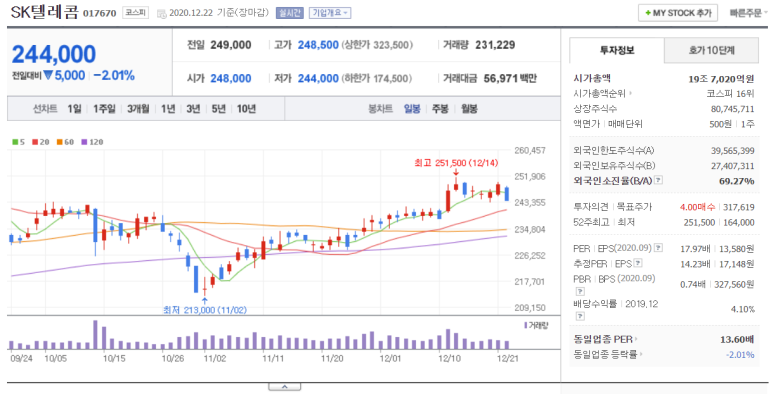Screen dimensions: 773x394
Task: Click the 코스피 market badge
Action: [135, 13]
